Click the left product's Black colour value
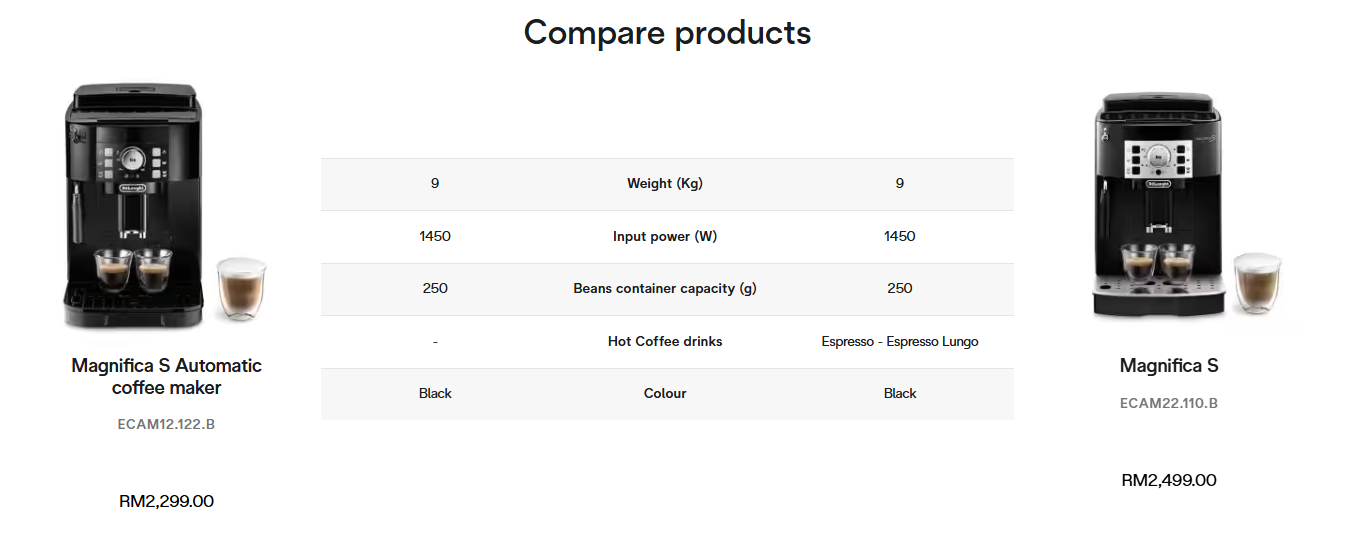 pos(435,394)
